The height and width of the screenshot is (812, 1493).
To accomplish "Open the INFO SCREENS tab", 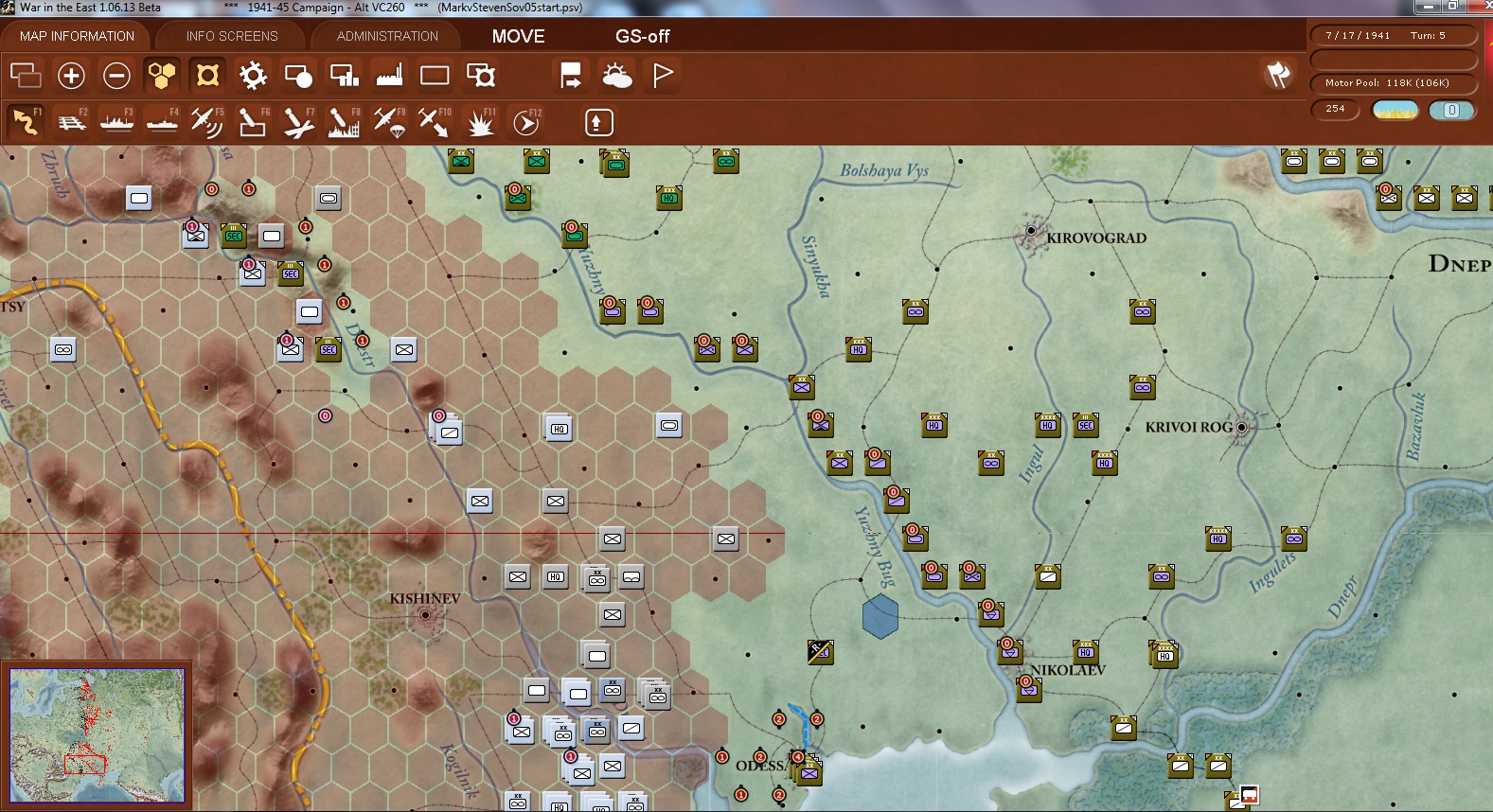I will tap(232, 36).
